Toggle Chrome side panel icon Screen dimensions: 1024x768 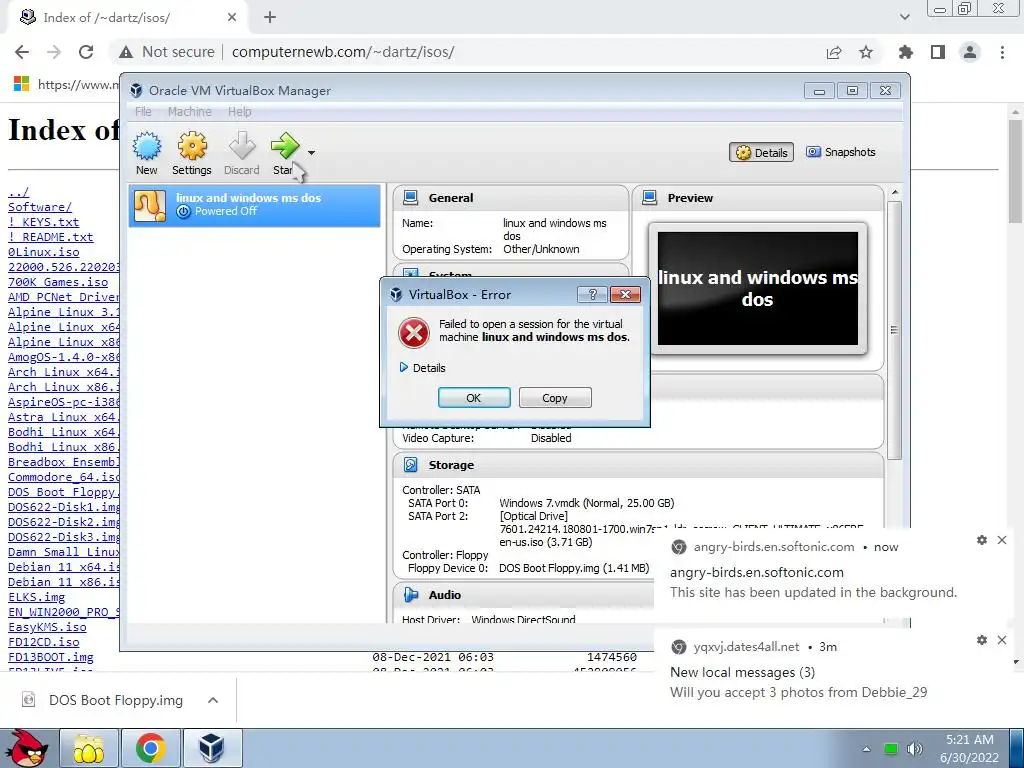pyautogui.click(x=938, y=52)
